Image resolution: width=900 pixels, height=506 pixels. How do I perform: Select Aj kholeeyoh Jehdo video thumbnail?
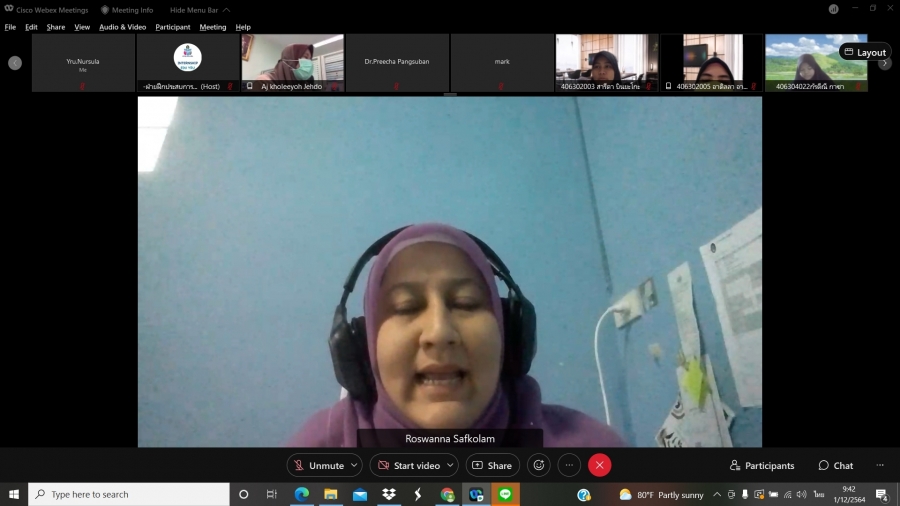click(x=292, y=62)
